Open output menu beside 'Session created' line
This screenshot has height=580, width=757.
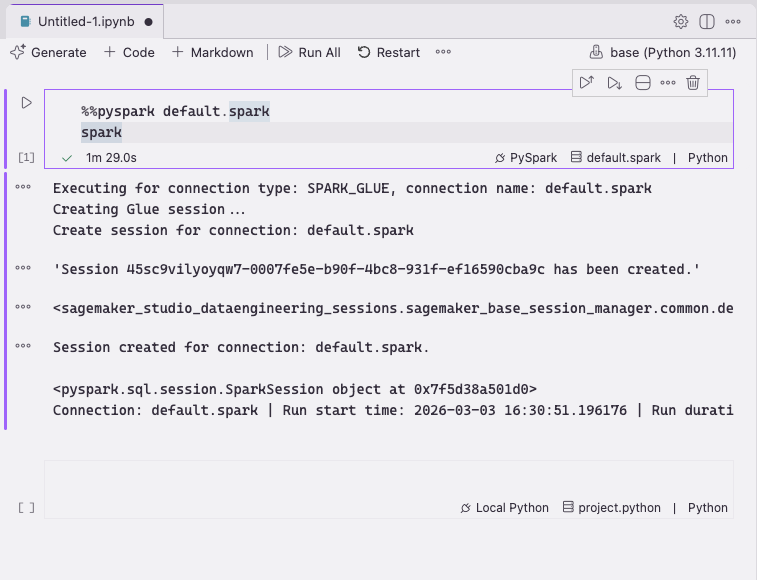[x=23, y=346]
